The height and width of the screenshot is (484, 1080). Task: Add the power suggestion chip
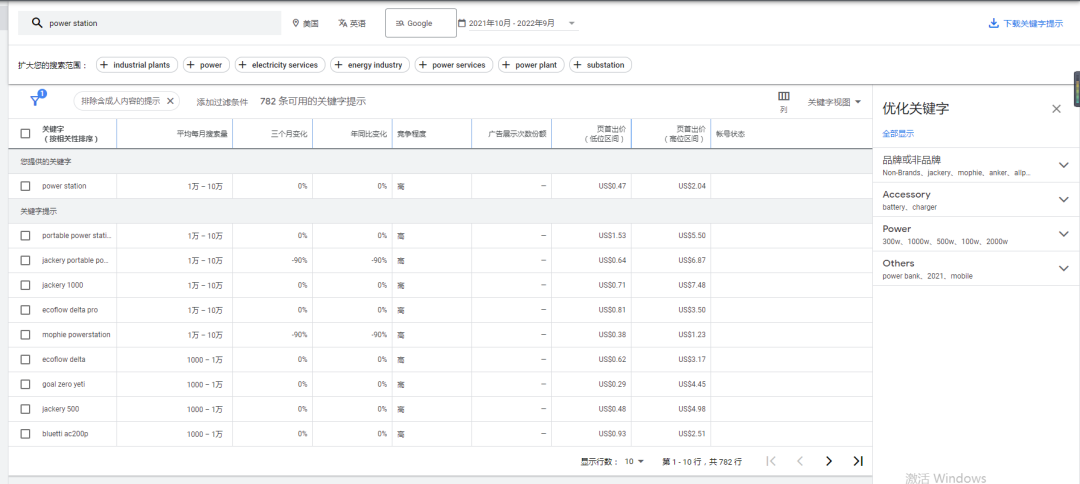tap(206, 65)
